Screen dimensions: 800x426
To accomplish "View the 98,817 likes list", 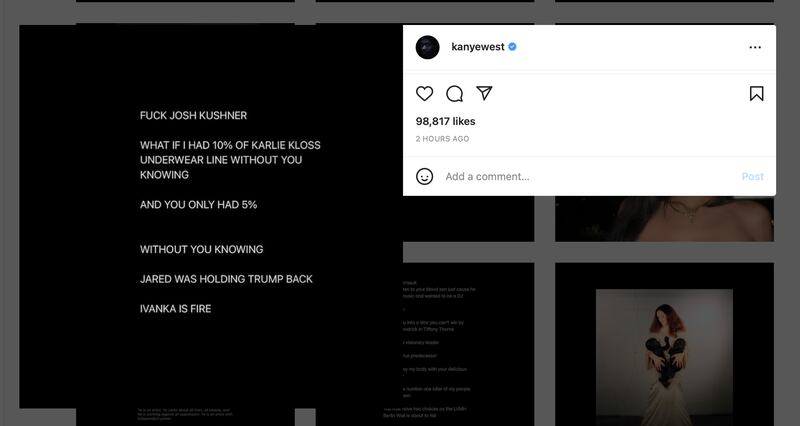I will point(445,121).
